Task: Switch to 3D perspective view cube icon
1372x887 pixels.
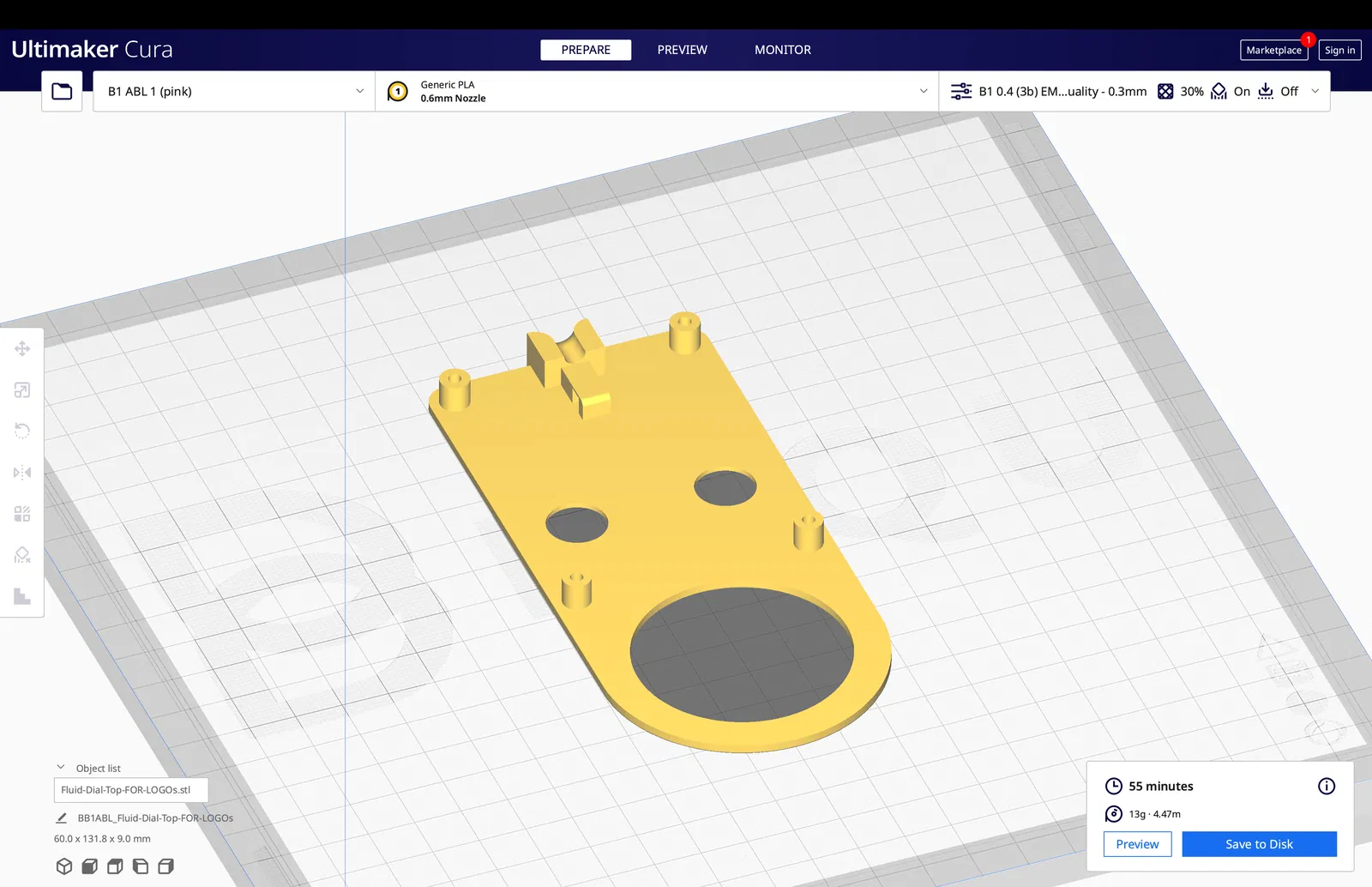Action: click(x=64, y=866)
